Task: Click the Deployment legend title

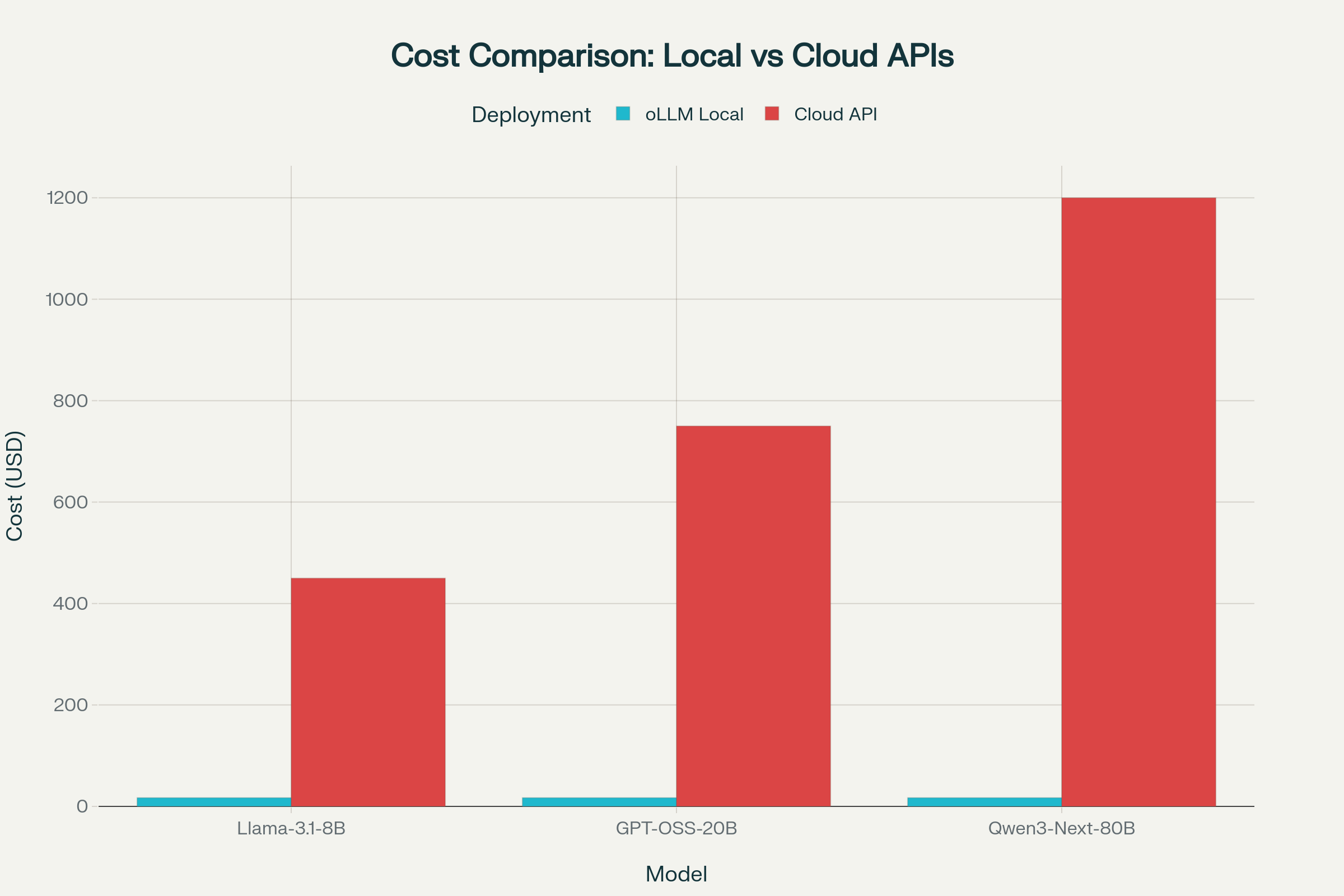Action: [x=531, y=115]
